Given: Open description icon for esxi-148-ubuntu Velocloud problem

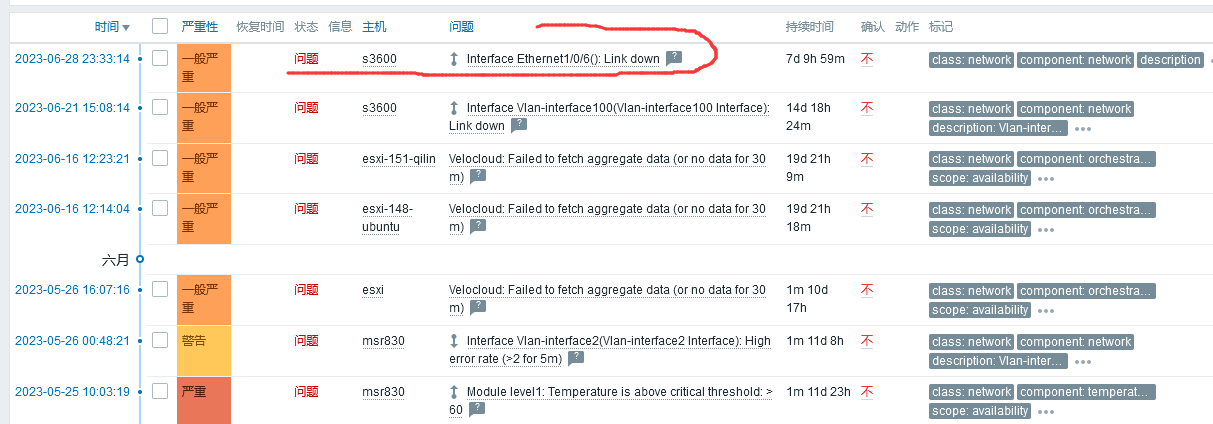Looking at the screenshot, I should [478, 226].
